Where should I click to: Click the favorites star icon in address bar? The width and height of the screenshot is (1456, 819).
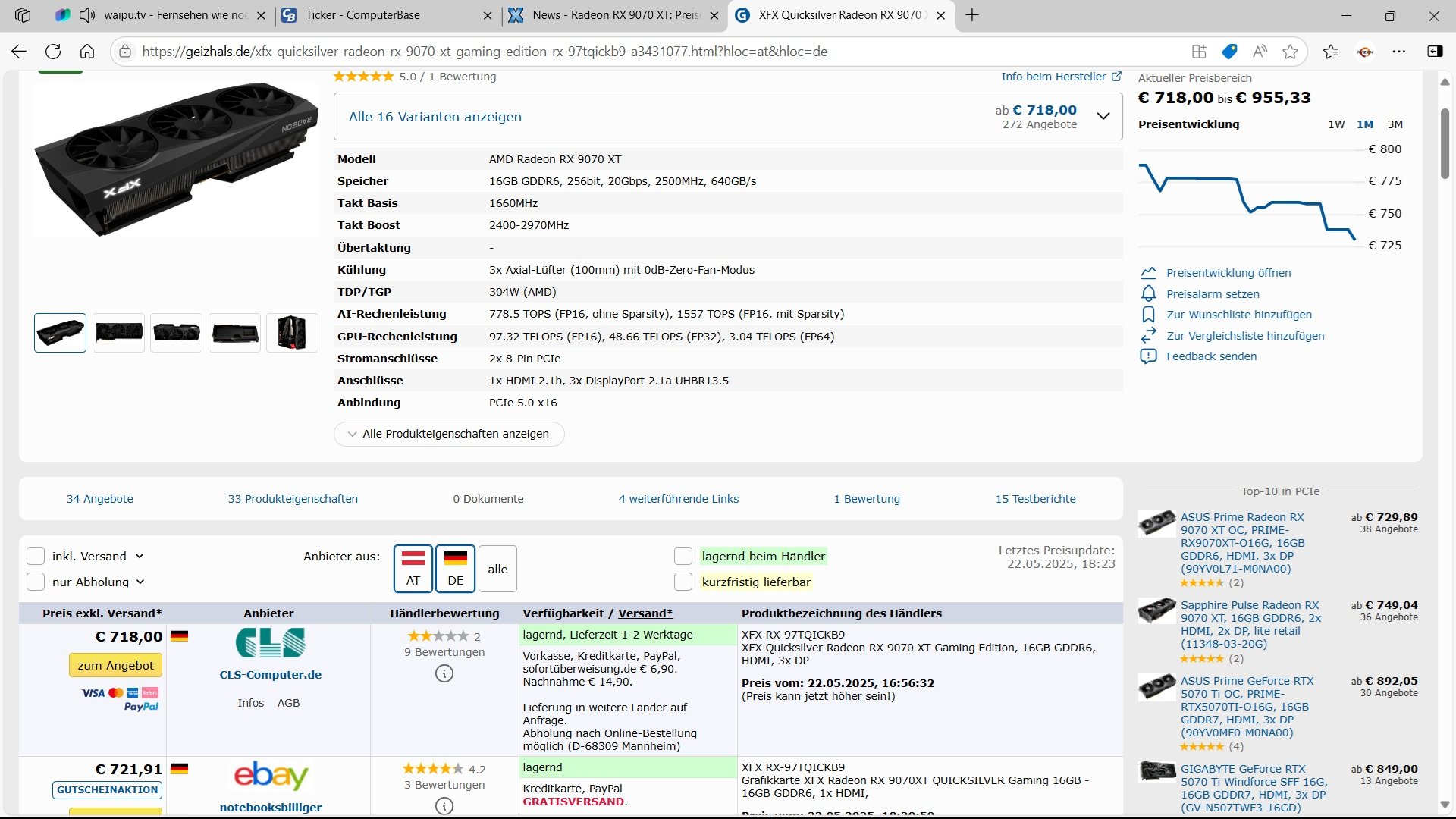click(x=1290, y=52)
